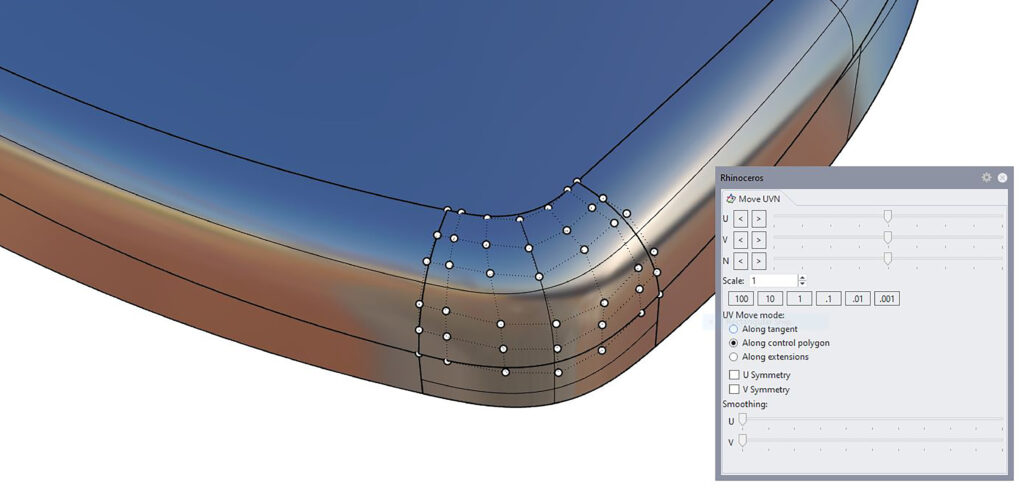Click the N movement slider handle
The image size is (1024, 494).
[888, 259]
